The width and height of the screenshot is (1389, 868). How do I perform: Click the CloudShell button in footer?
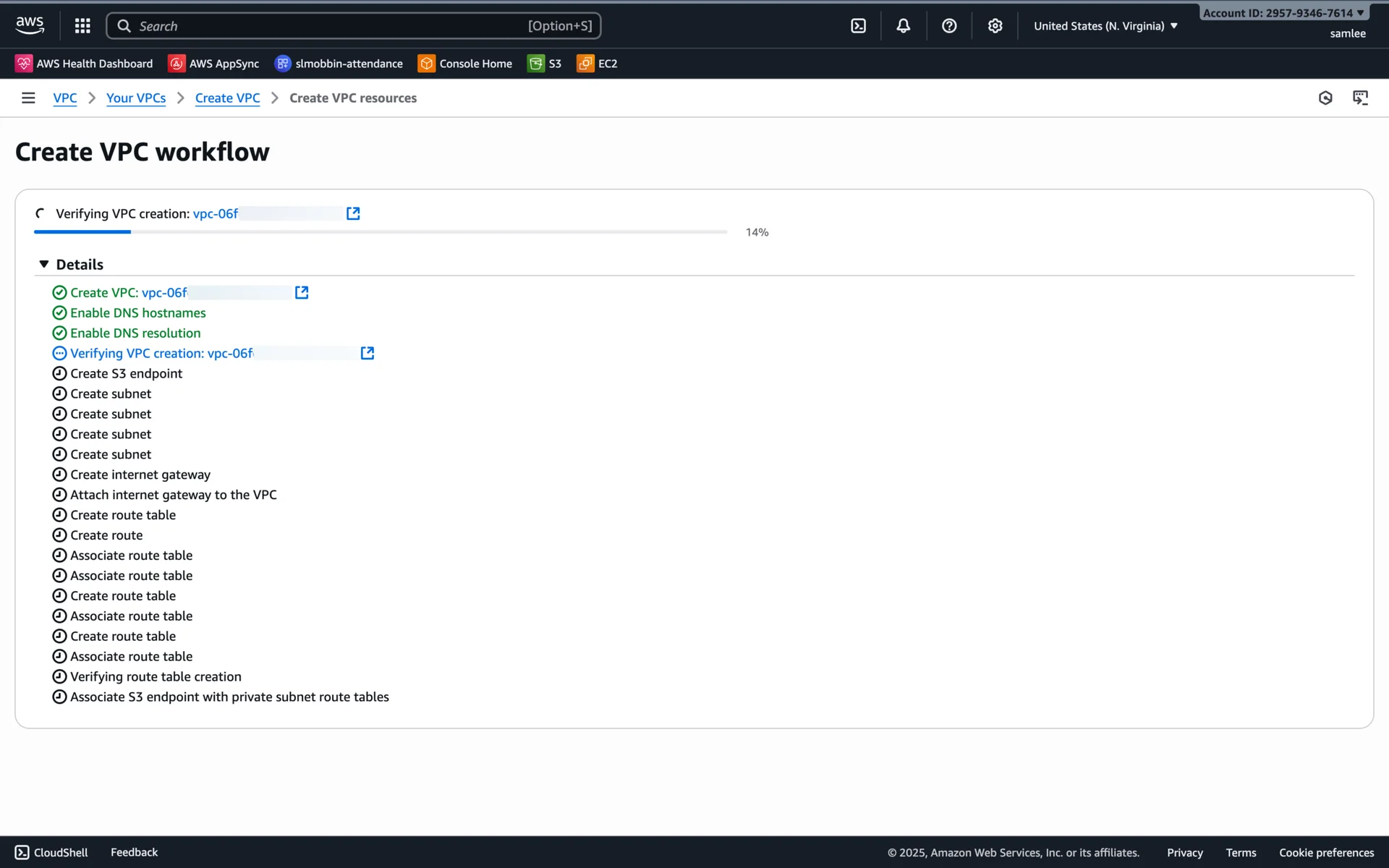pyautogui.click(x=51, y=852)
